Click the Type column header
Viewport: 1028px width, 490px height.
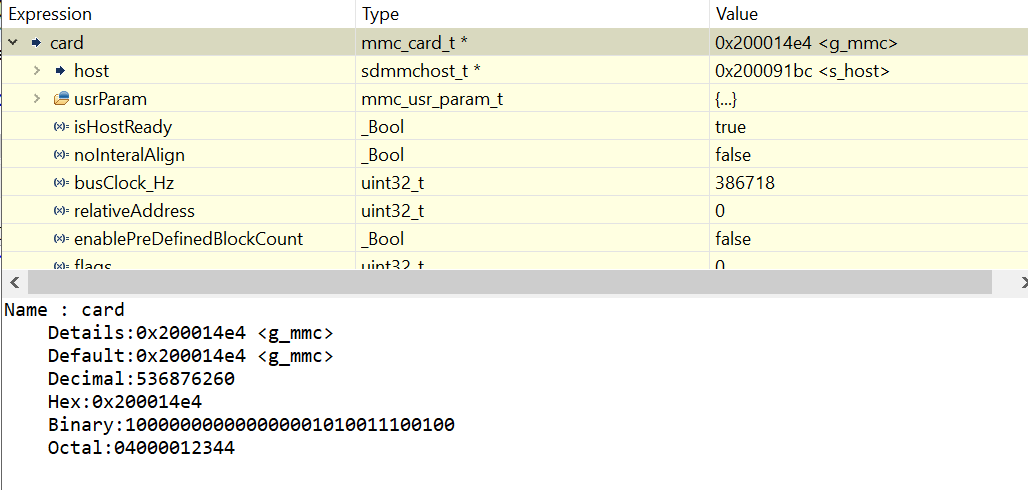(380, 14)
